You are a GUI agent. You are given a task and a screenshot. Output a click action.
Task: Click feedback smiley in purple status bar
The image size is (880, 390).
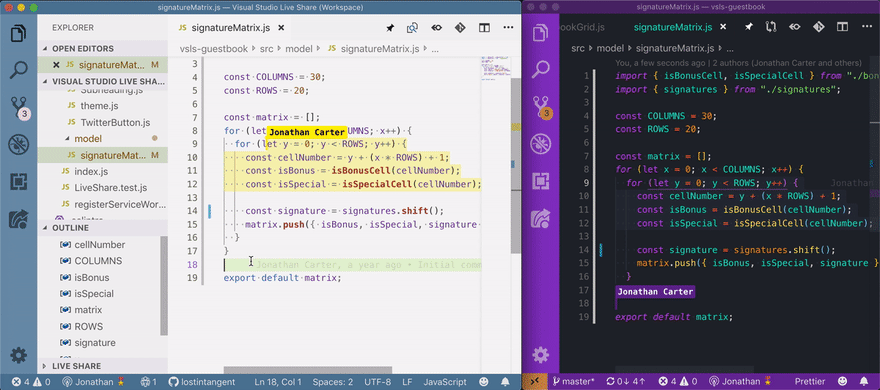[x=842, y=382]
